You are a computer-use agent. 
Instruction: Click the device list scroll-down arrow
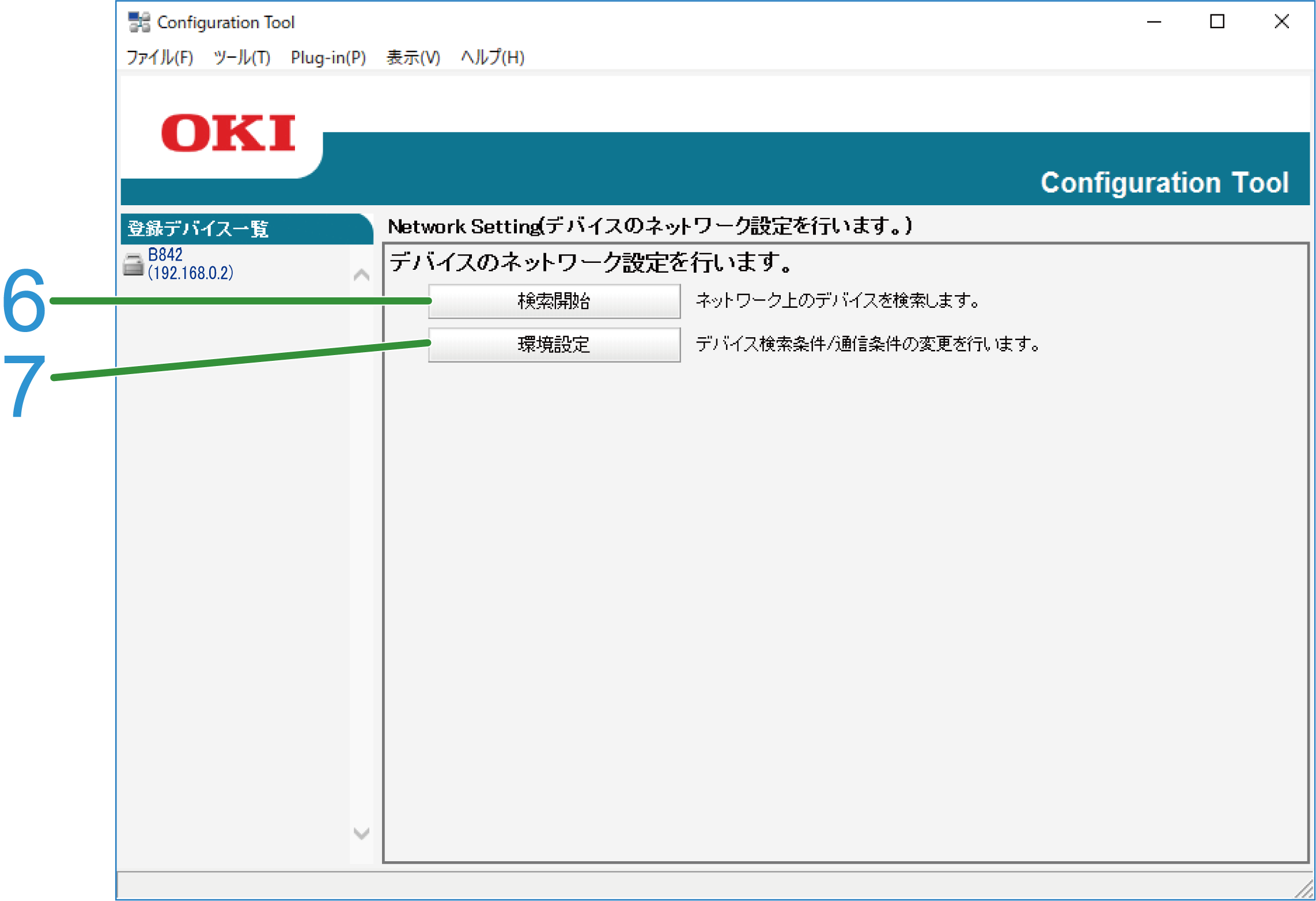tap(361, 833)
